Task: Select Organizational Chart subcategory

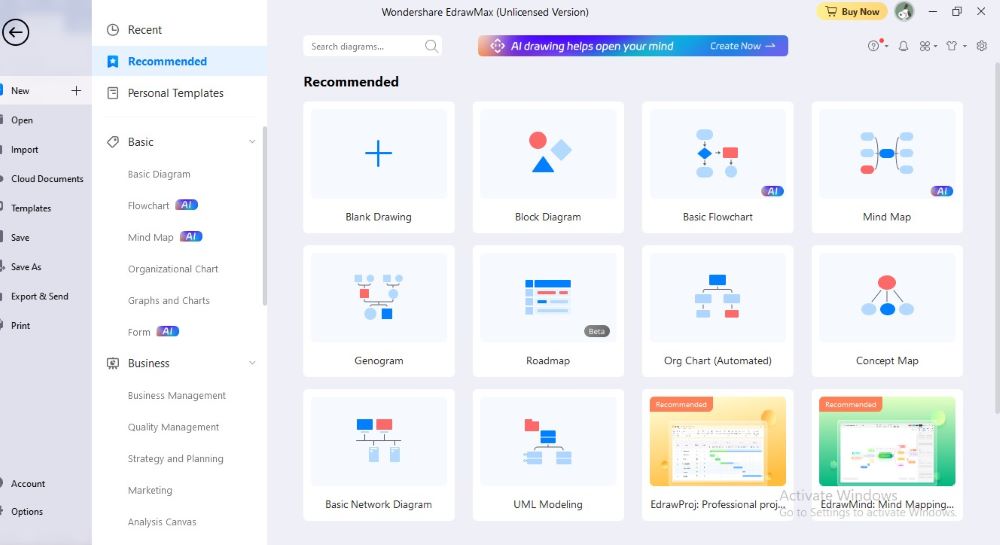Action: click(173, 269)
